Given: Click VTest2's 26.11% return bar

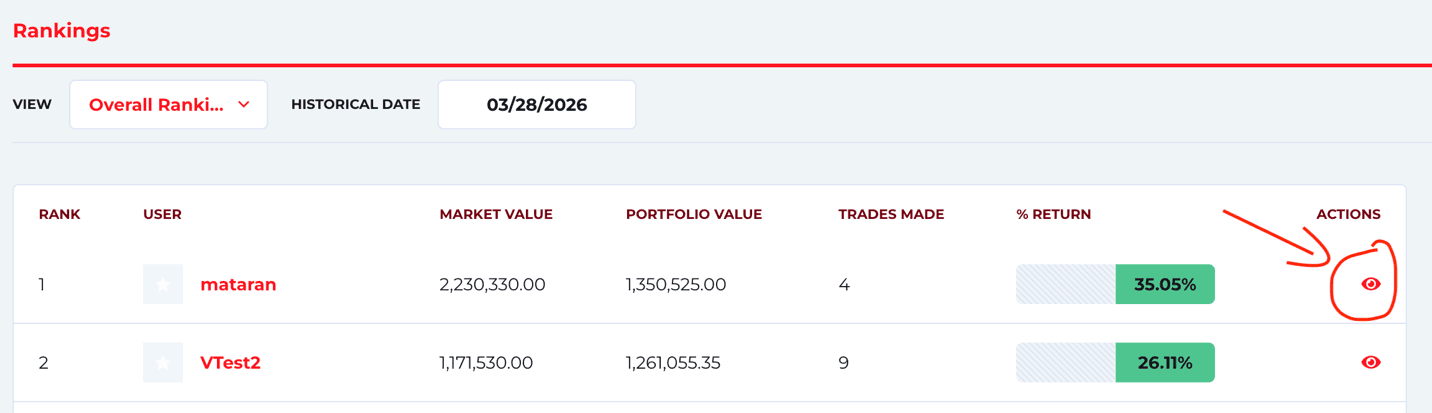Looking at the screenshot, I should (1115, 363).
